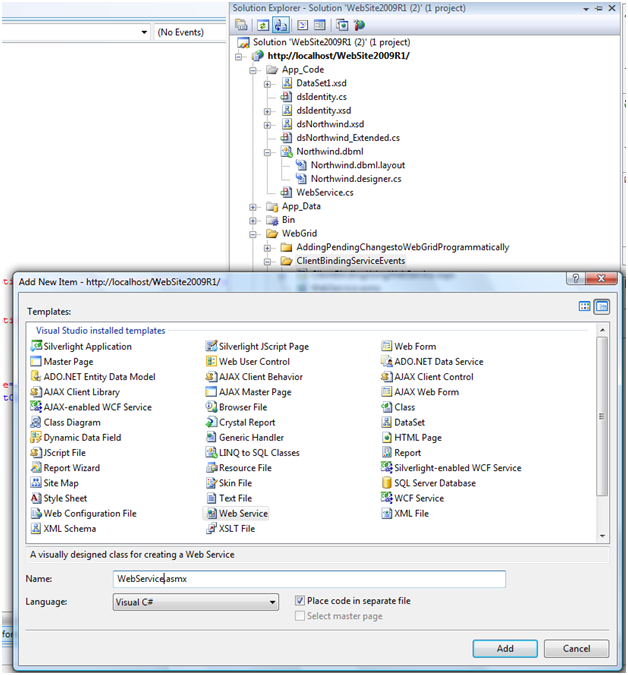Switch templates to small icons view
628x675 pixels.
coord(602,307)
